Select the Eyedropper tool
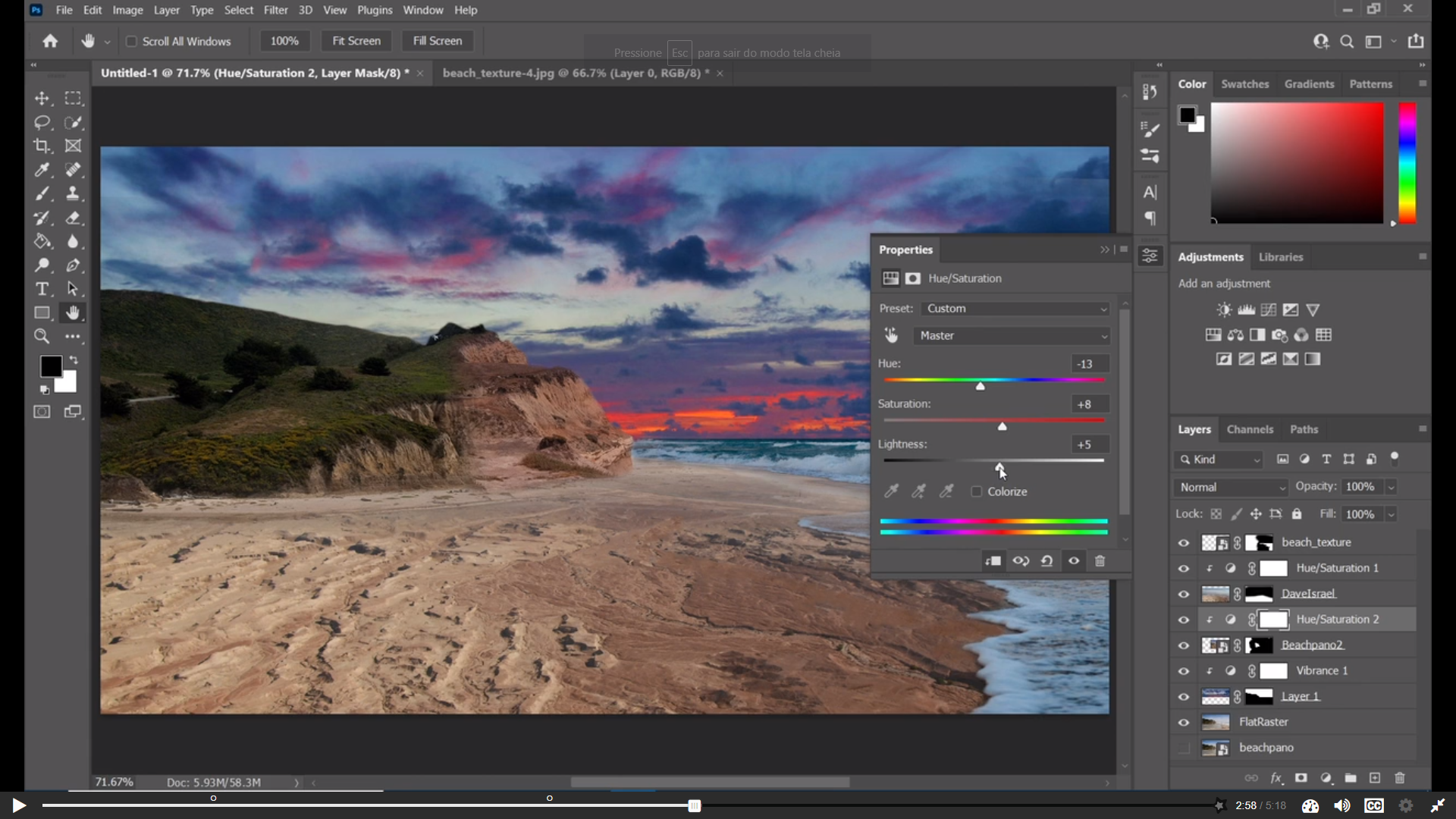This screenshot has height=819, width=1456. [x=42, y=170]
